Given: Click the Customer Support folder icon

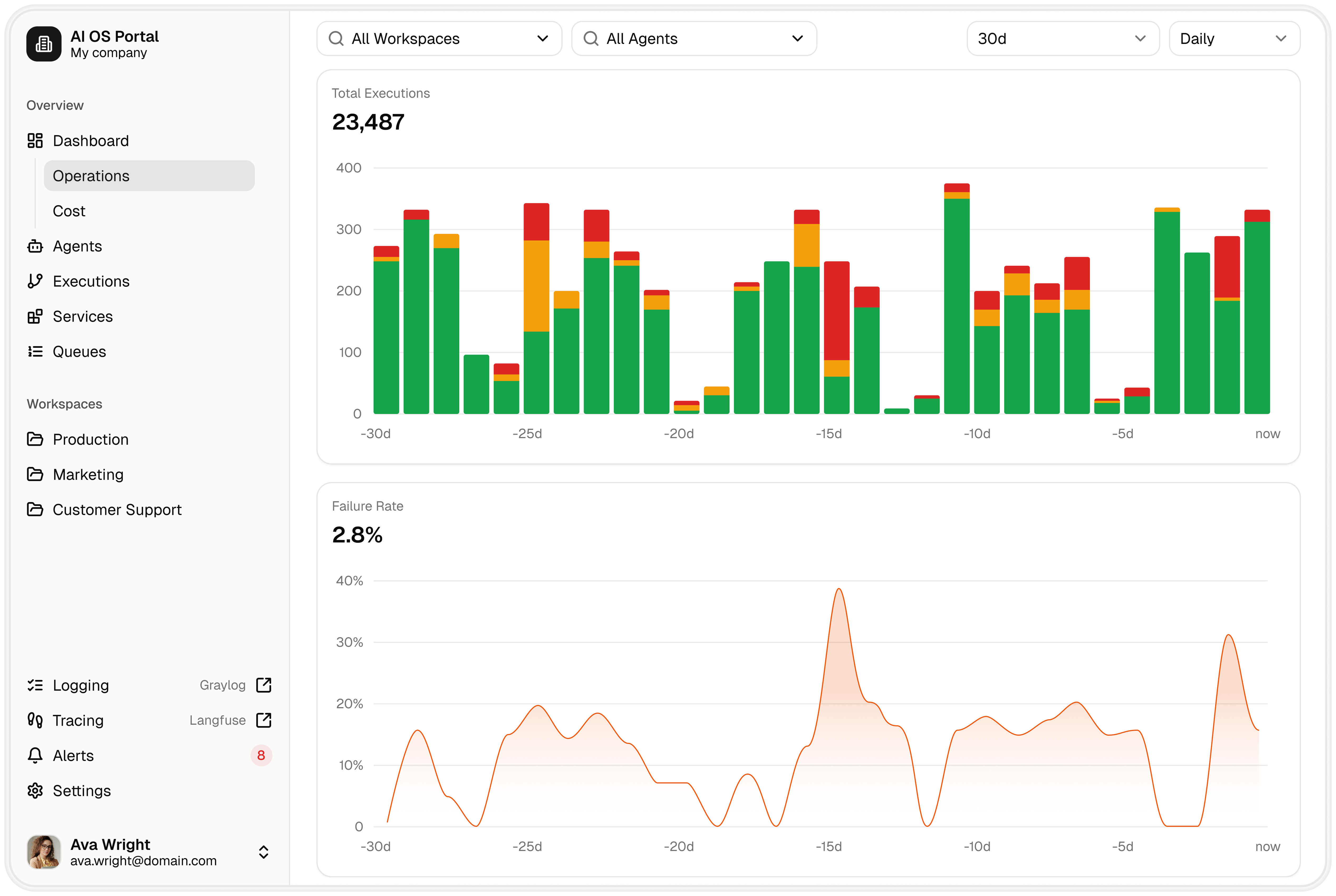Looking at the screenshot, I should click(35, 509).
